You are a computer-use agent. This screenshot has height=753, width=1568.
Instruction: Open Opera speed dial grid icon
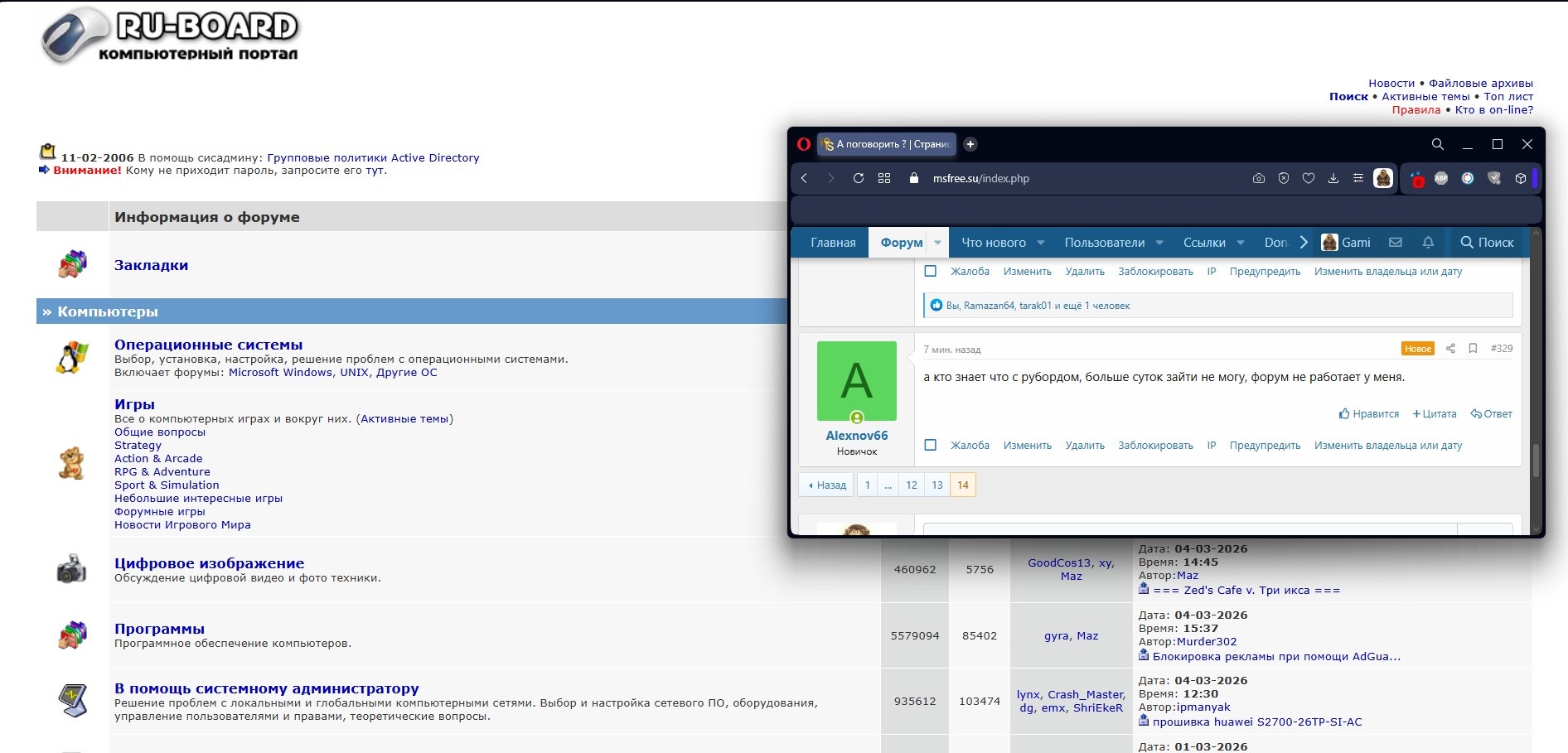tap(884, 178)
